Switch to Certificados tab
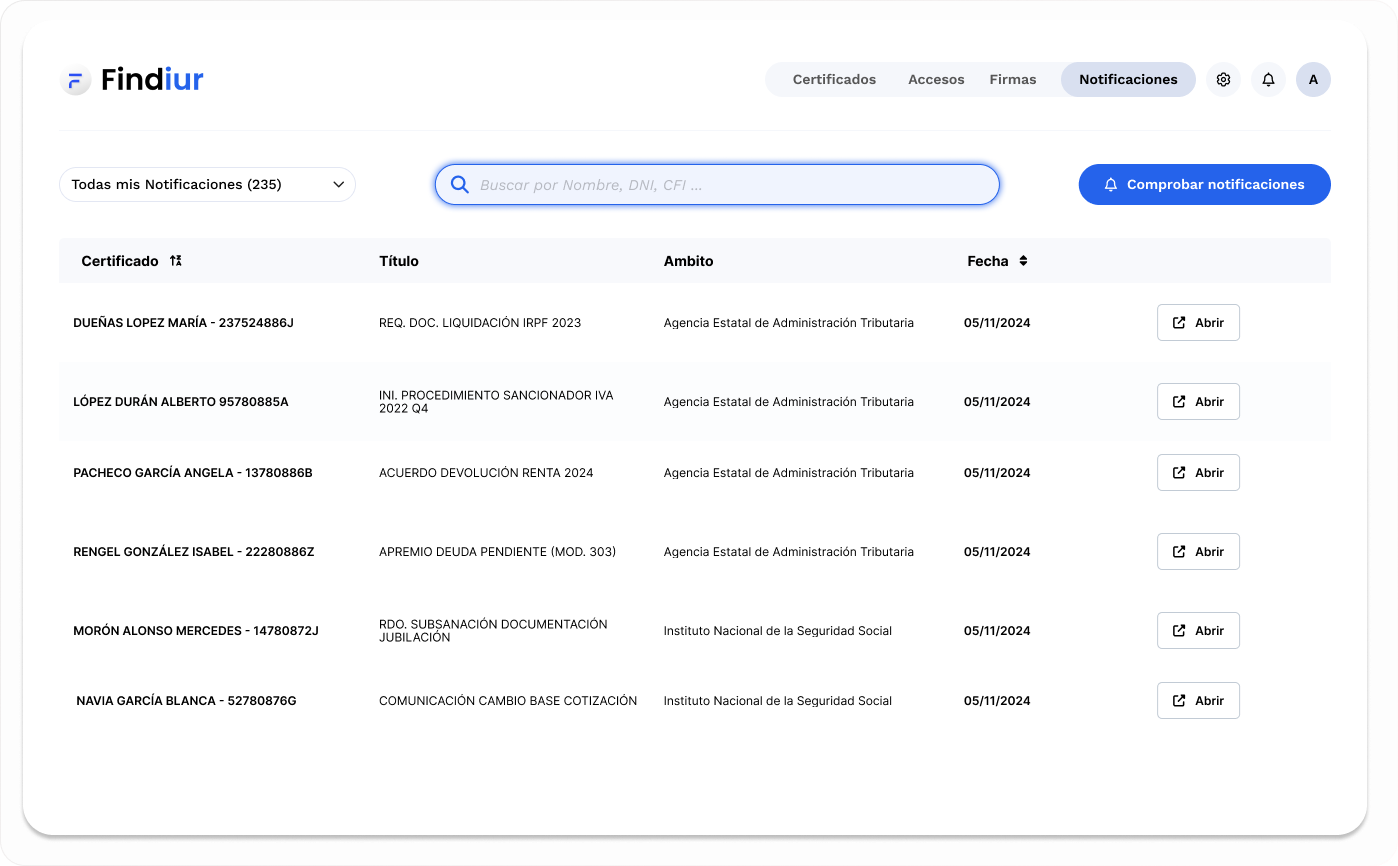Image resolution: width=1398 pixels, height=866 pixels. tap(834, 80)
